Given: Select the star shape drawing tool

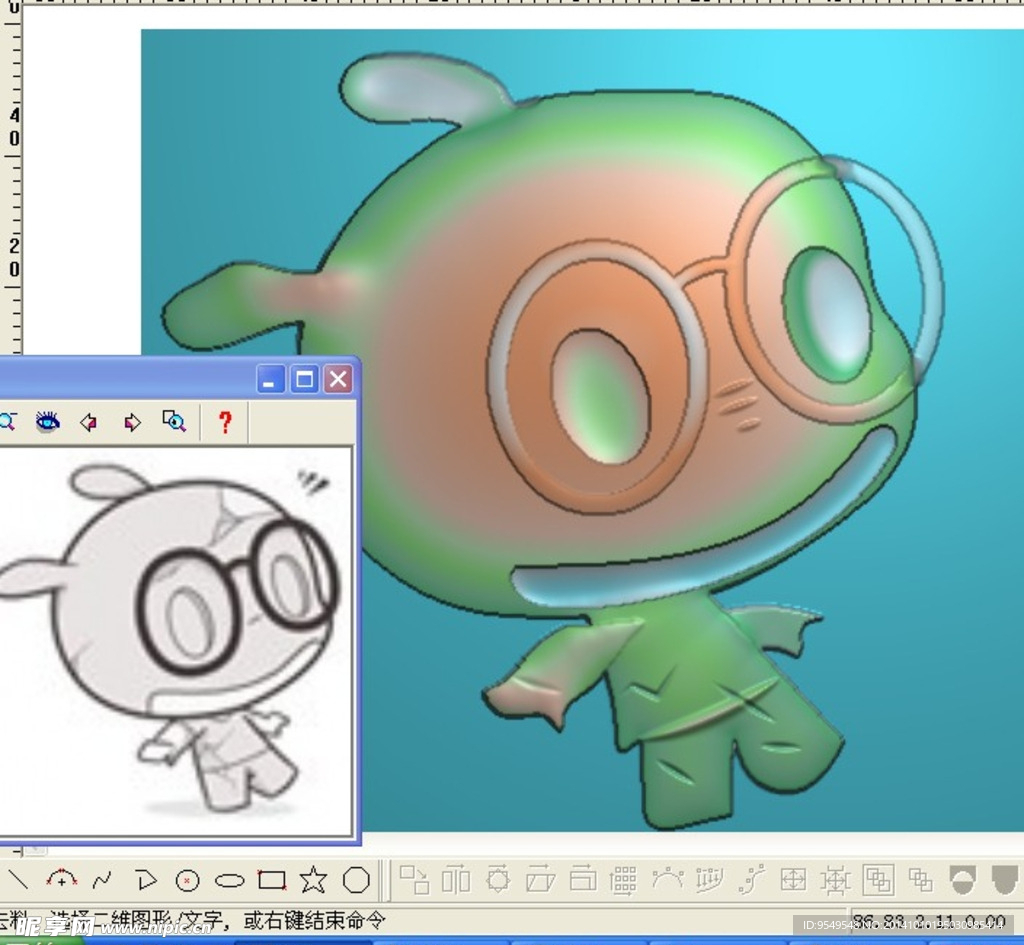Looking at the screenshot, I should coord(313,880).
